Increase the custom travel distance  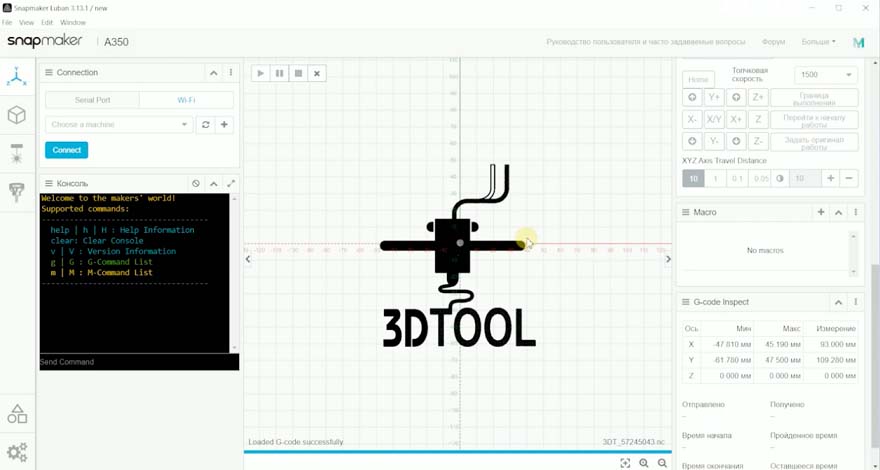click(831, 179)
